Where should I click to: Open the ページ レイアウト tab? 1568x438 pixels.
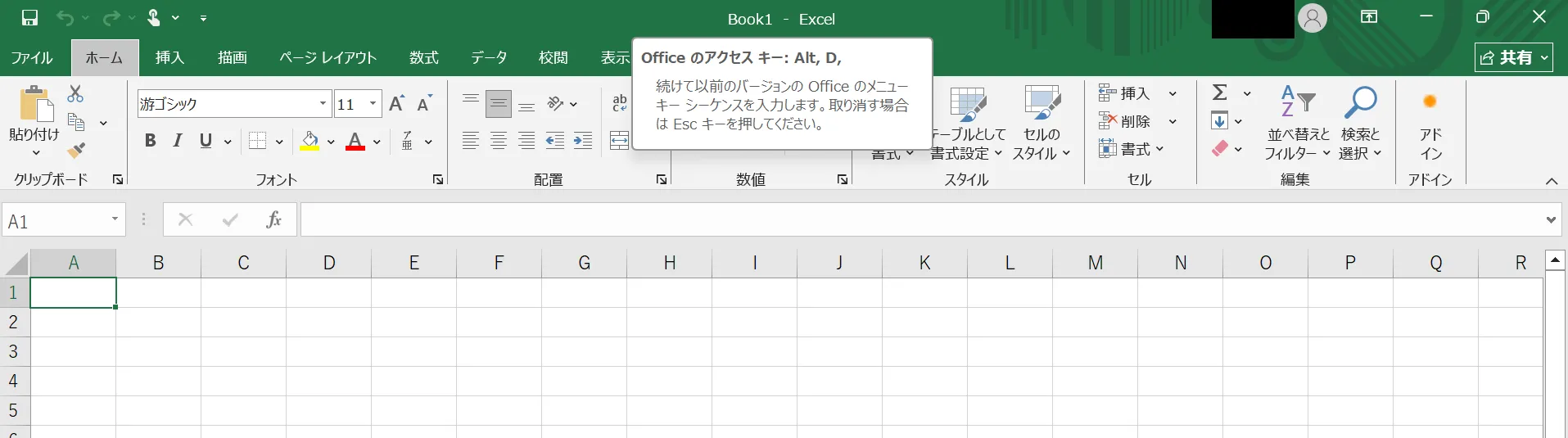point(328,57)
